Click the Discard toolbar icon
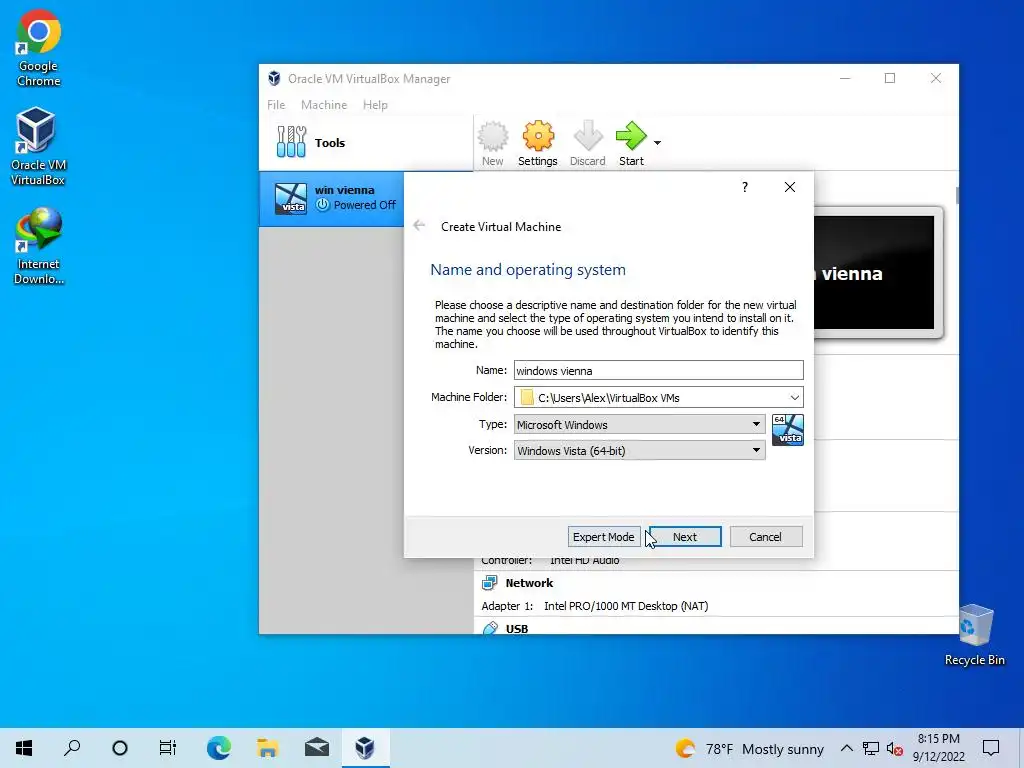The image size is (1024, 768). [587, 144]
